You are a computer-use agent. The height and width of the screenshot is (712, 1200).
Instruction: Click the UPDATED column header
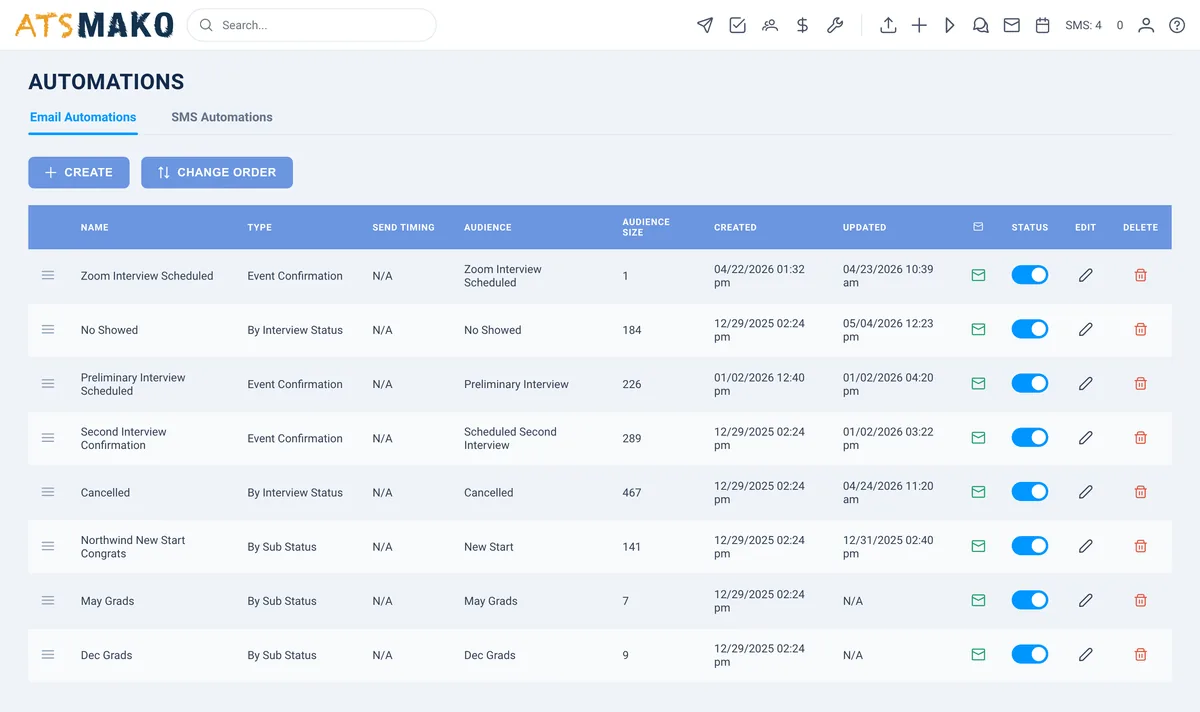click(x=864, y=227)
